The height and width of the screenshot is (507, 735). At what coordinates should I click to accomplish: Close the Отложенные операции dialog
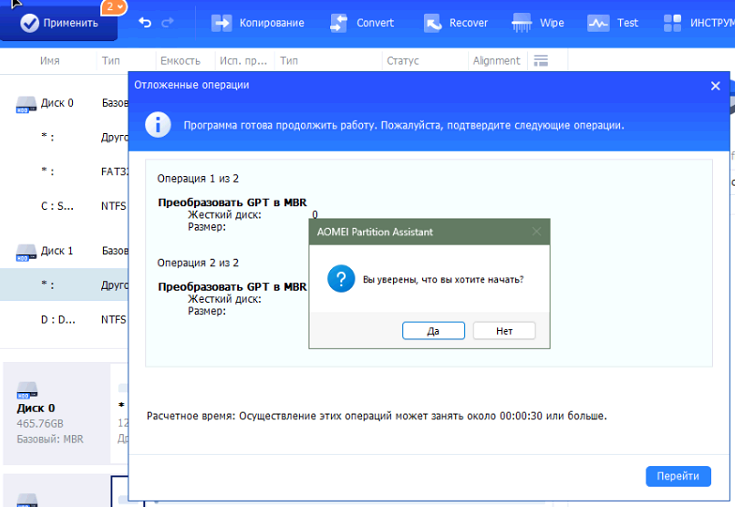pyautogui.click(x=715, y=86)
